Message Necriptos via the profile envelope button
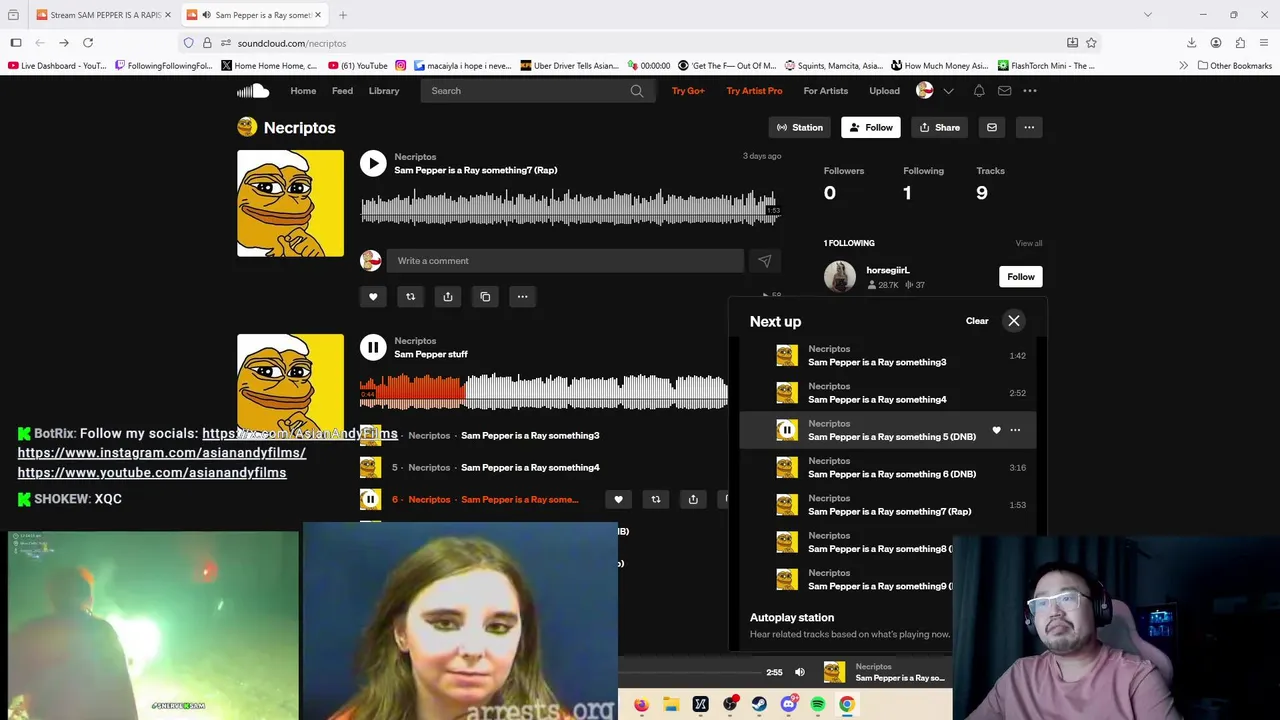 [x=992, y=127]
